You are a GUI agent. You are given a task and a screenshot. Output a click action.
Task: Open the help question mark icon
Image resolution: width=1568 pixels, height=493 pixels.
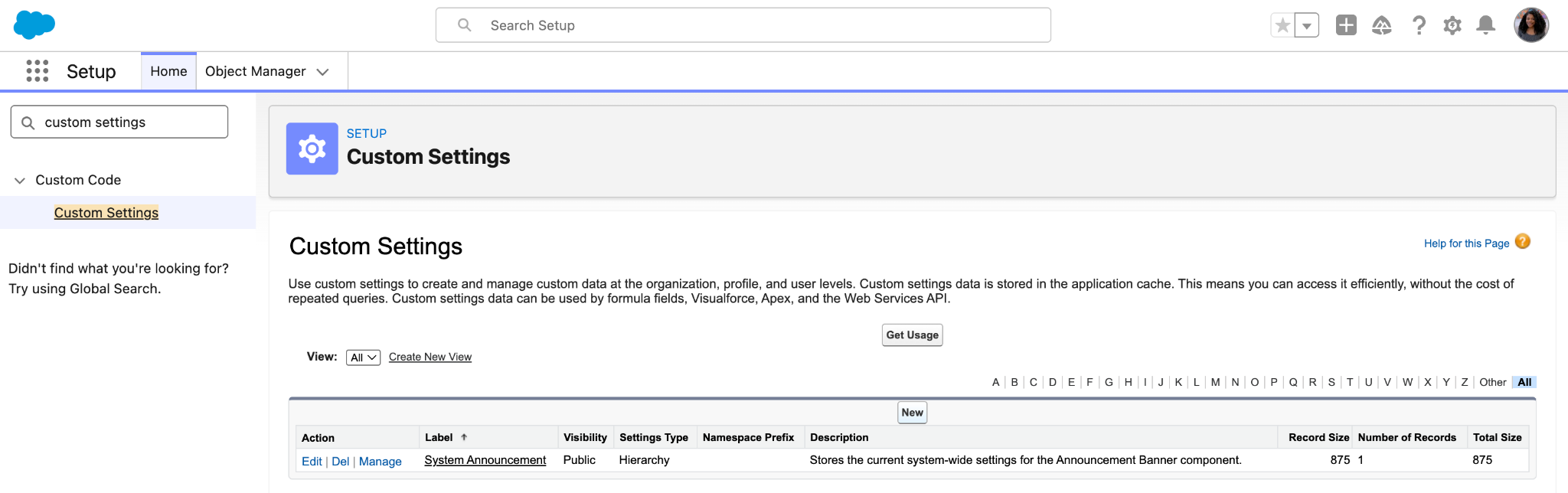click(x=1419, y=25)
